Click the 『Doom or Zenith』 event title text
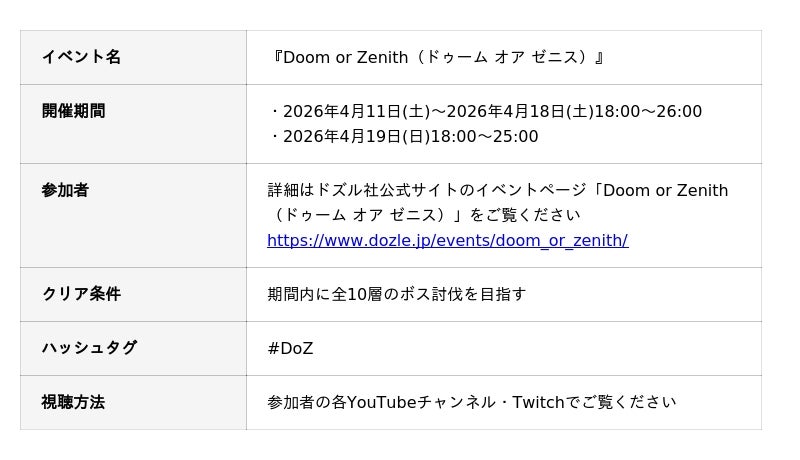Viewport: 800px width, 460px height. coord(438,57)
